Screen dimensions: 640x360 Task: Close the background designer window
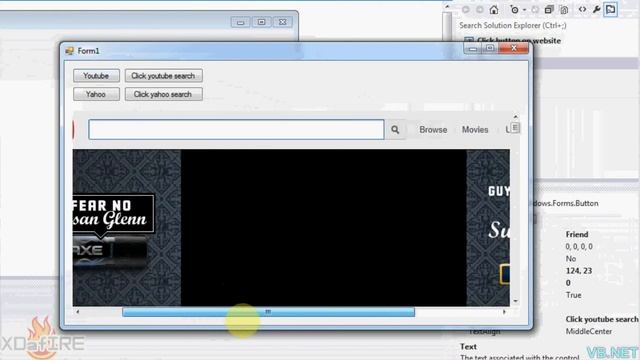click(282, 22)
